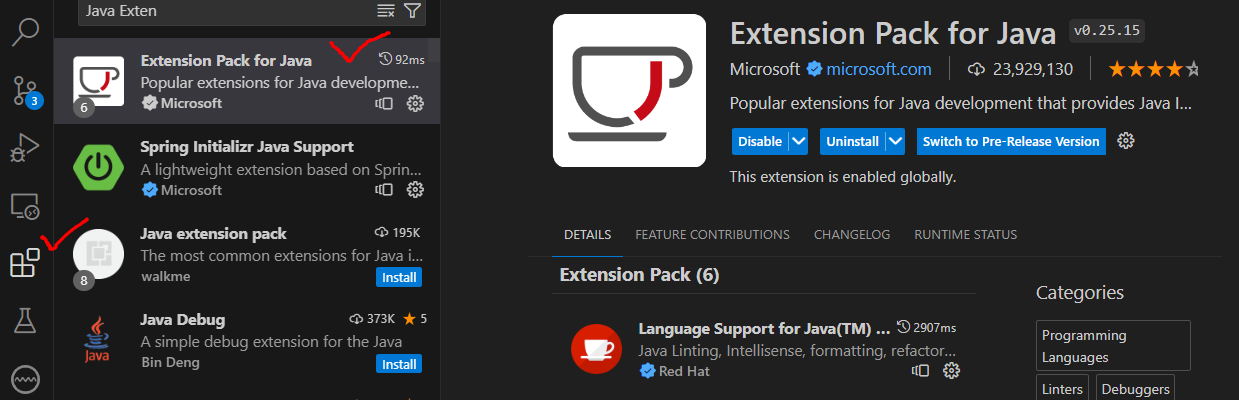The height and width of the screenshot is (400, 1239).
Task: Open the CHANGELOG tab
Action: [x=851, y=235]
